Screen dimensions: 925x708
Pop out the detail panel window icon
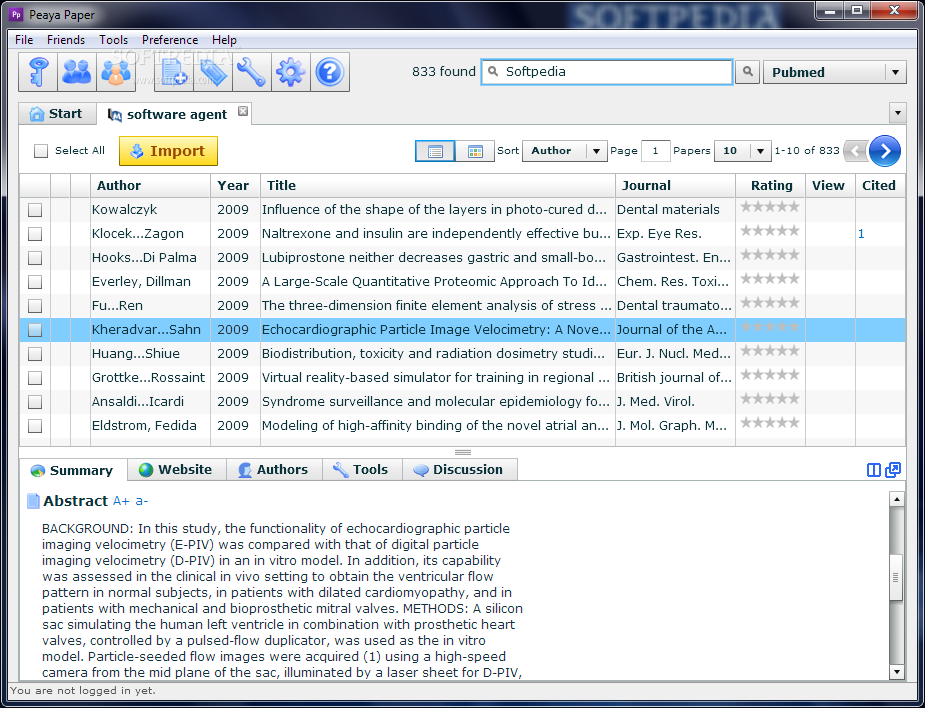click(893, 470)
